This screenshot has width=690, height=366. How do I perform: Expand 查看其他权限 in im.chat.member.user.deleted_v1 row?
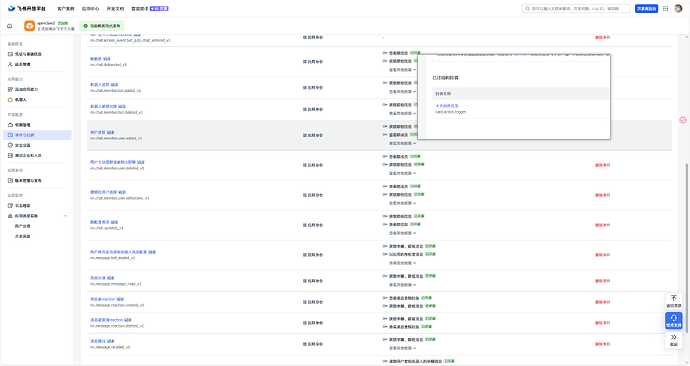[x=402, y=173]
